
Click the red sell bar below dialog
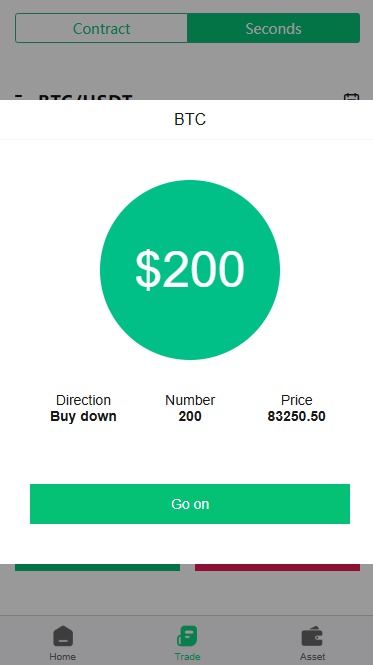coord(277,567)
